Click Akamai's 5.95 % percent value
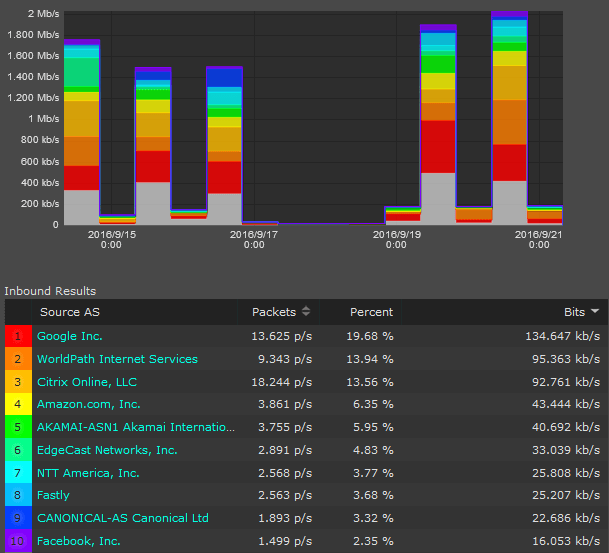Screen dimensions: 609x553 pos(373,427)
